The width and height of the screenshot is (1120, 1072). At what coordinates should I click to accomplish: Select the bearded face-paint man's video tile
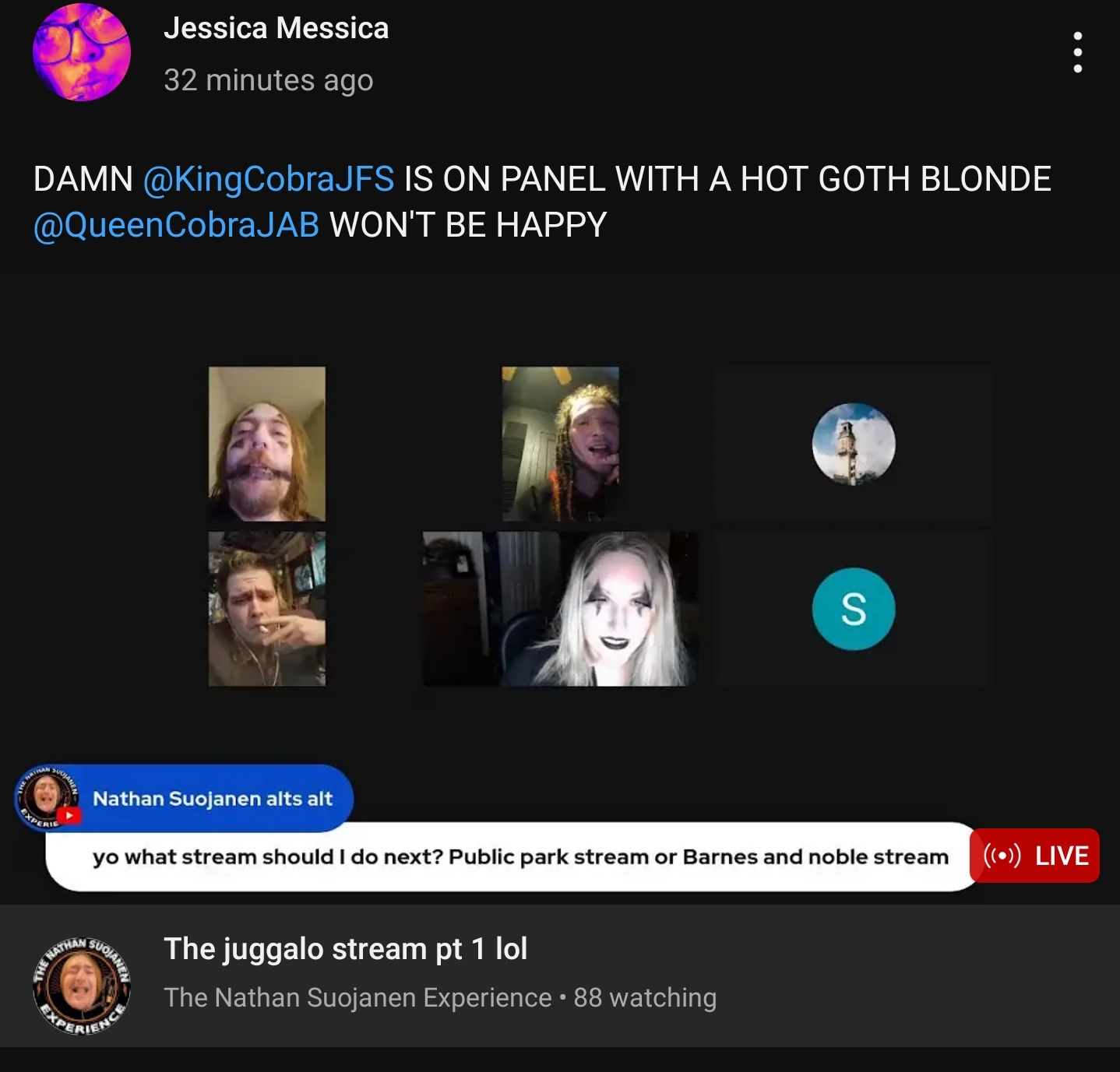click(x=267, y=444)
